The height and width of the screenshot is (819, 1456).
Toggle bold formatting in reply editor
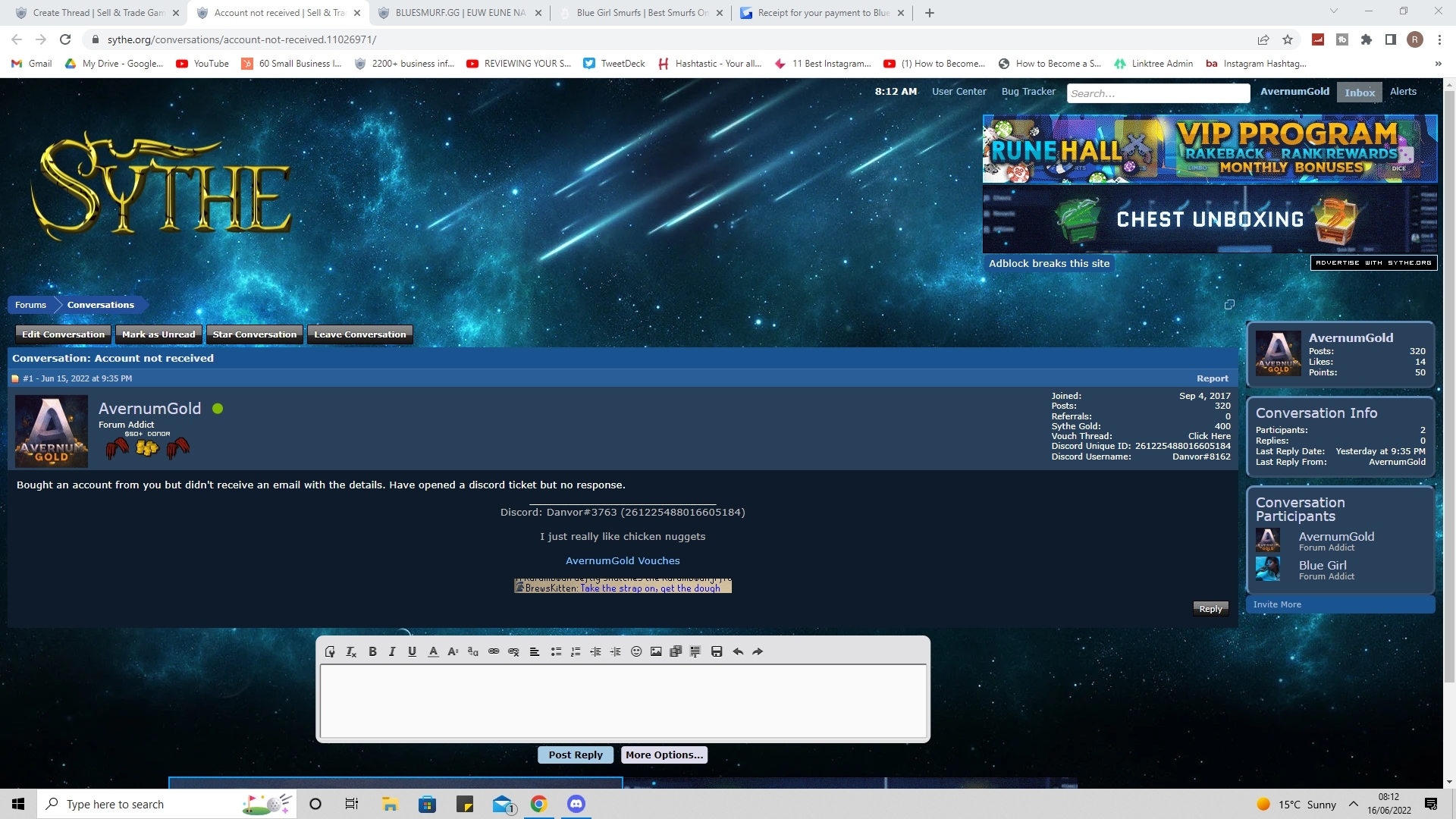[372, 651]
